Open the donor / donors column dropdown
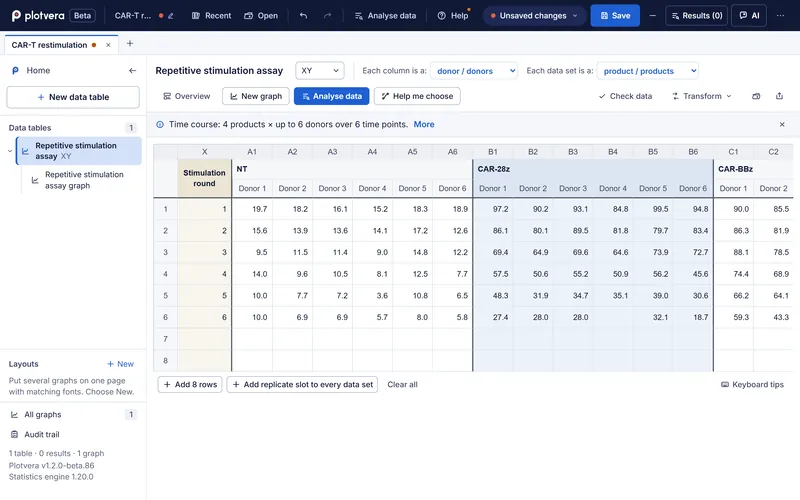The image size is (800, 500). 474,71
